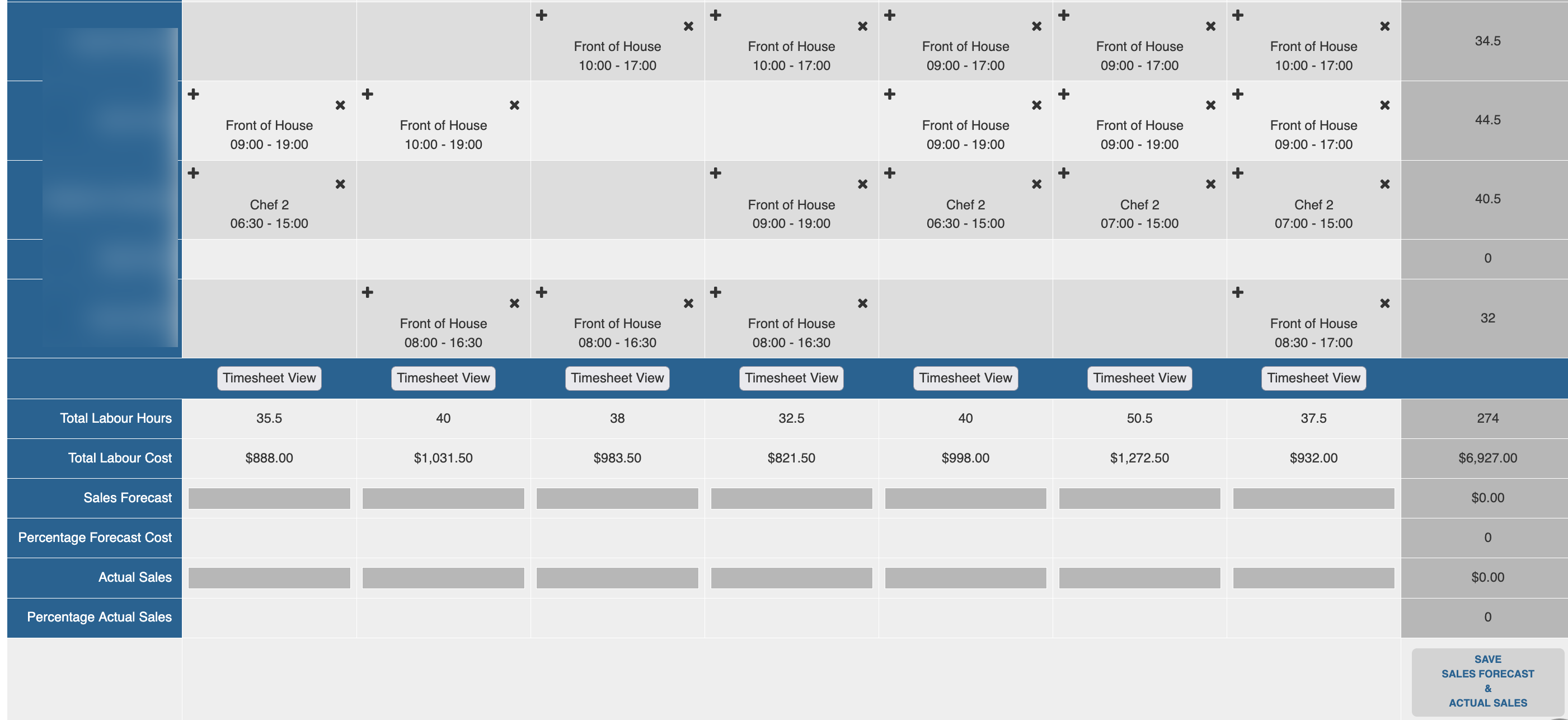Delete the Front of House 08:30-17:00 shift

click(x=1385, y=303)
